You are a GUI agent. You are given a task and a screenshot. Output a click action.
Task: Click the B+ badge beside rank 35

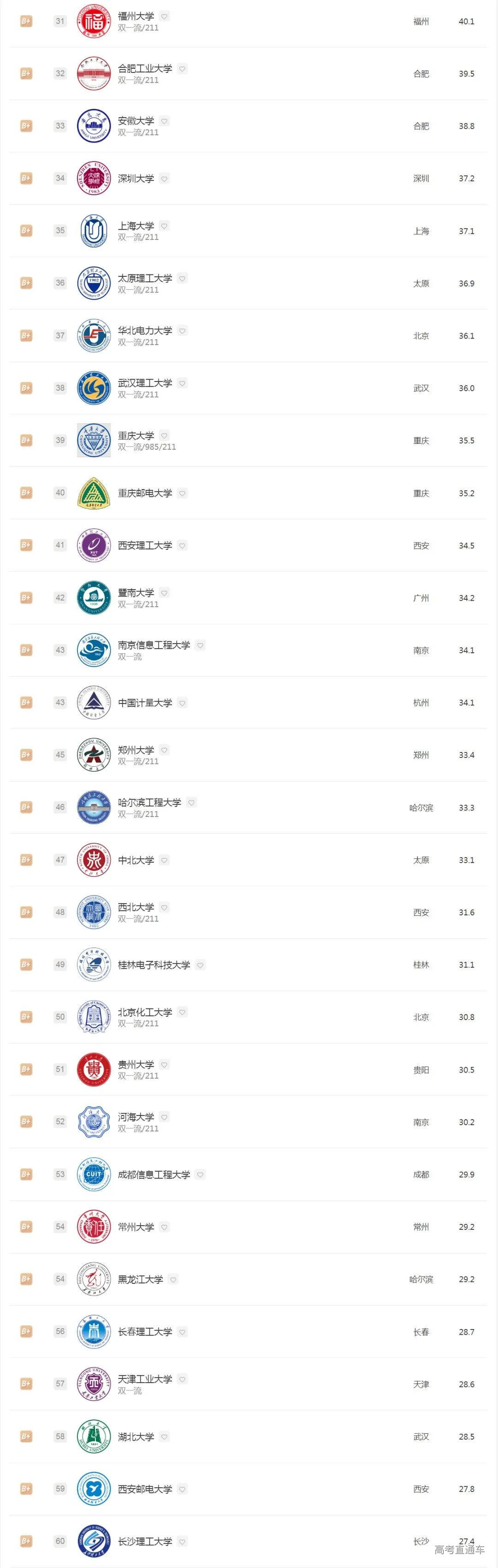click(25, 231)
